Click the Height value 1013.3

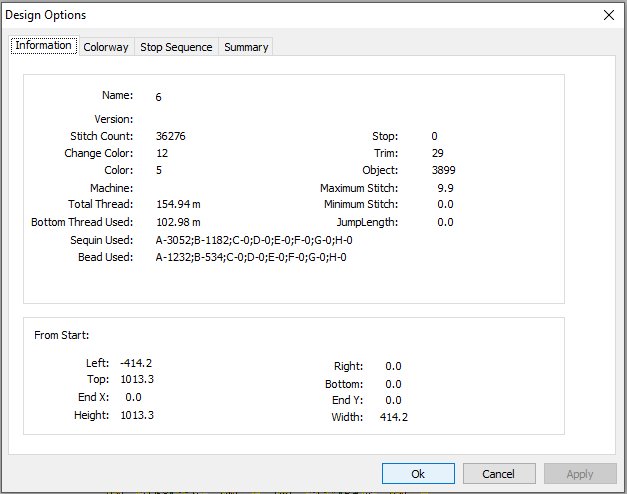(x=137, y=415)
